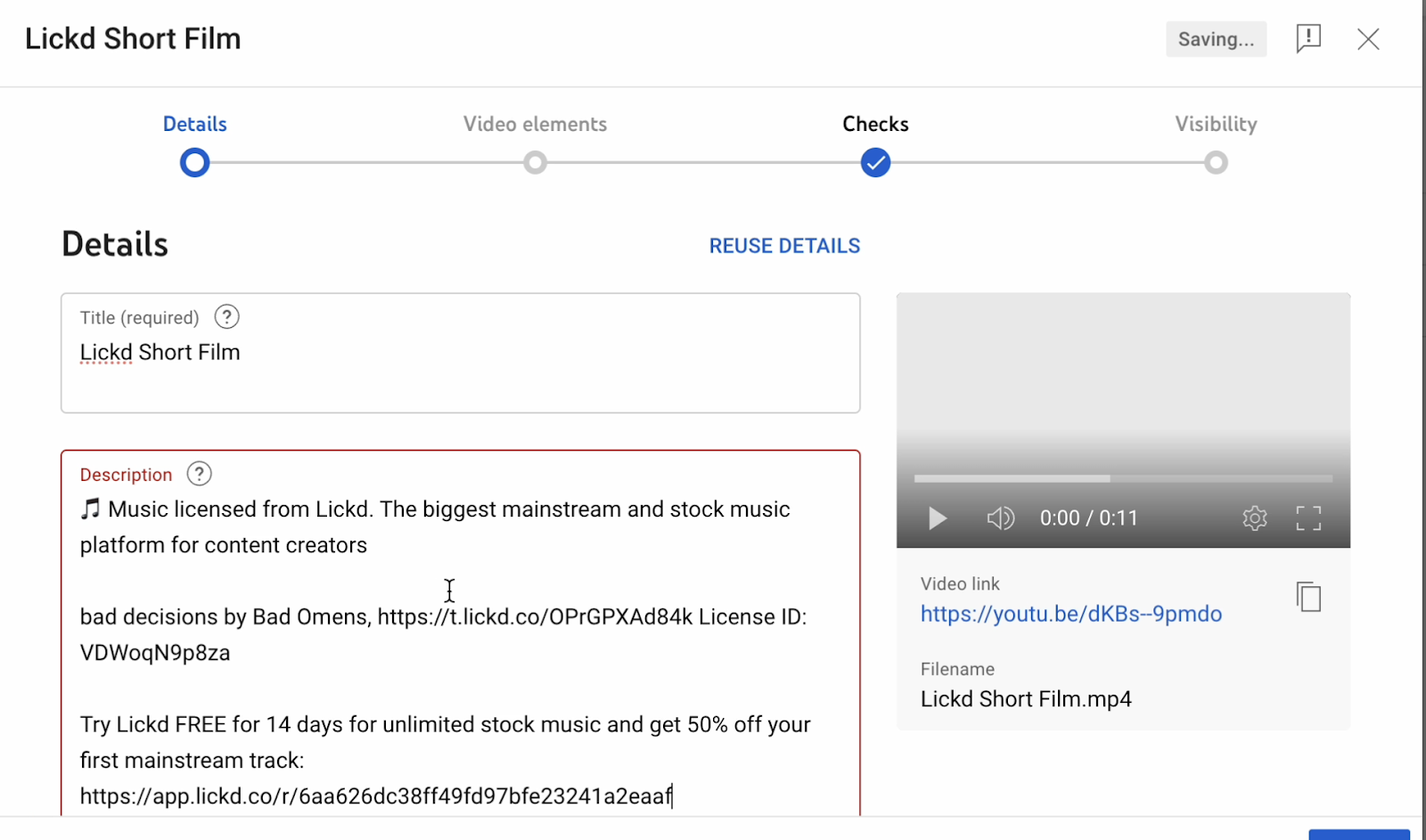Click the Video elements step circle
The height and width of the screenshot is (840, 1426).
535,163
